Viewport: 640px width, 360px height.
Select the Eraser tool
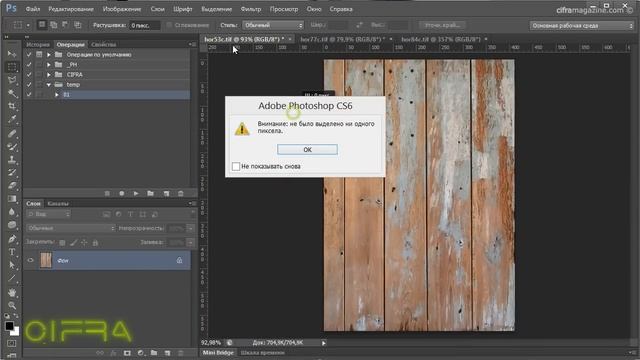coord(12,186)
